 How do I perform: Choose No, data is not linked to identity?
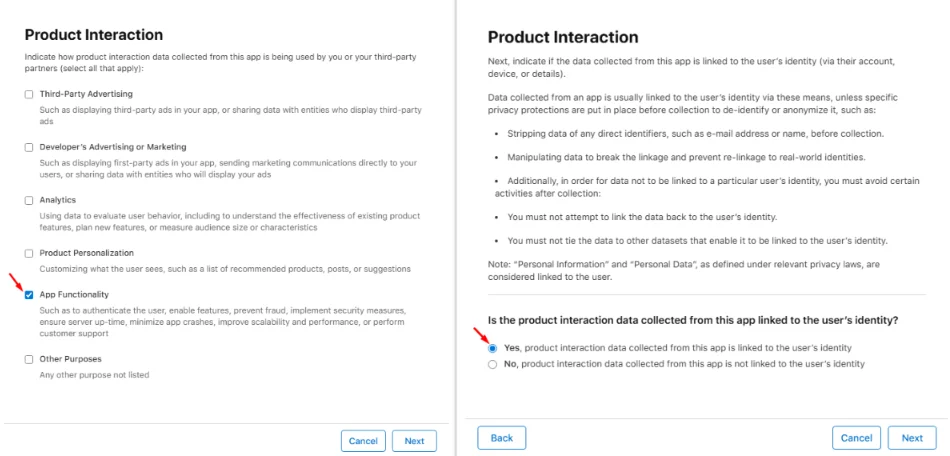click(x=492, y=364)
